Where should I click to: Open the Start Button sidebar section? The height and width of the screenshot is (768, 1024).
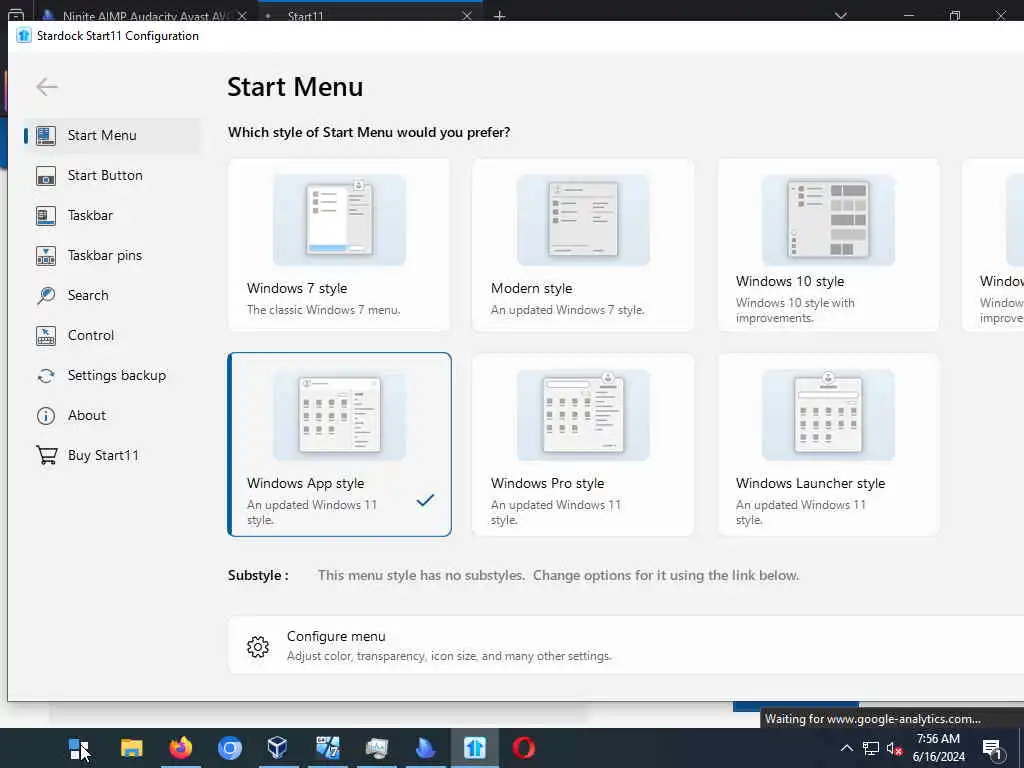tap(112, 175)
